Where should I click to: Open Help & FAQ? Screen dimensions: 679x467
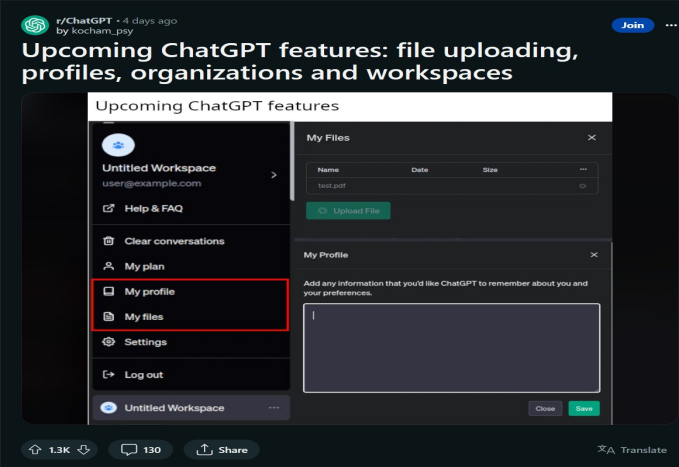pyautogui.click(x=154, y=208)
